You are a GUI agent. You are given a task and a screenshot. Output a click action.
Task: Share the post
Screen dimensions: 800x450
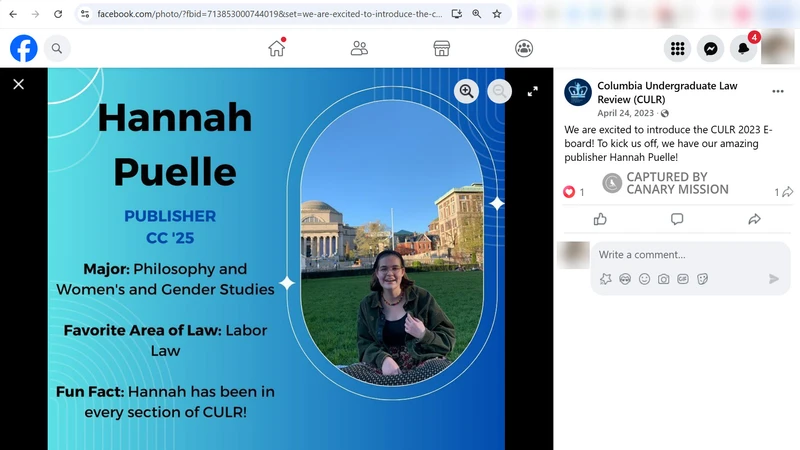coord(755,219)
